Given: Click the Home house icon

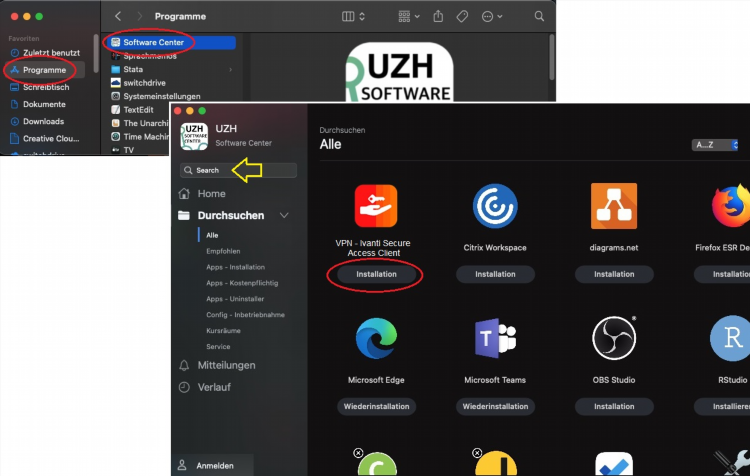Looking at the screenshot, I should (184, 193).
